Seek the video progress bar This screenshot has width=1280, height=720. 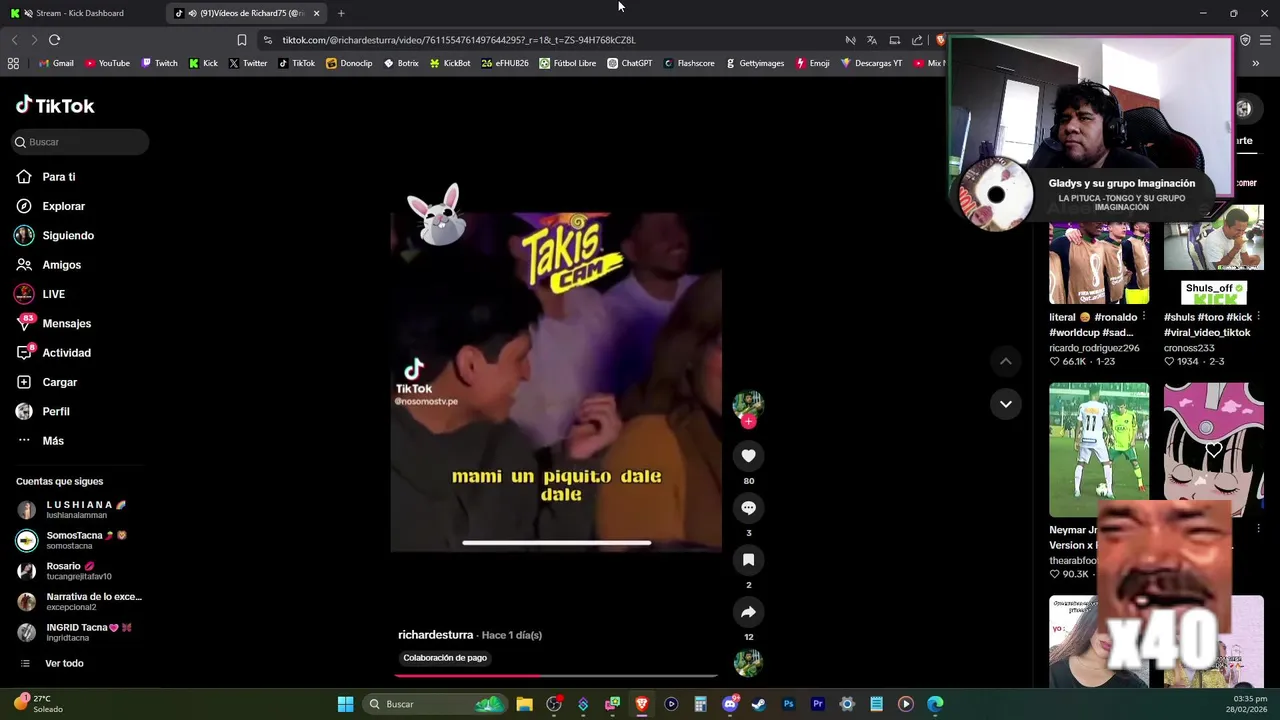[556, 675]
